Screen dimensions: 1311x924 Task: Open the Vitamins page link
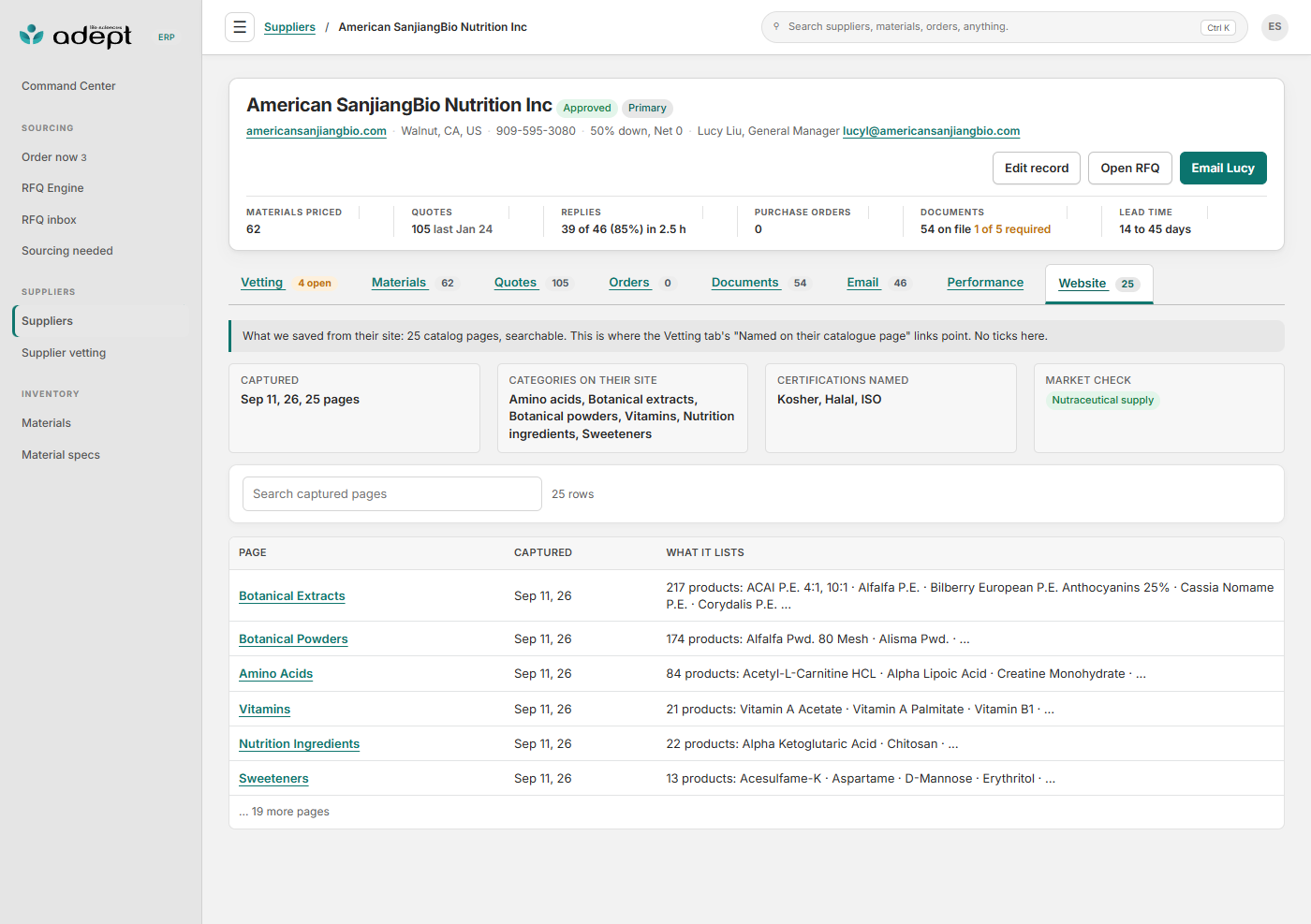coord(265,710)
